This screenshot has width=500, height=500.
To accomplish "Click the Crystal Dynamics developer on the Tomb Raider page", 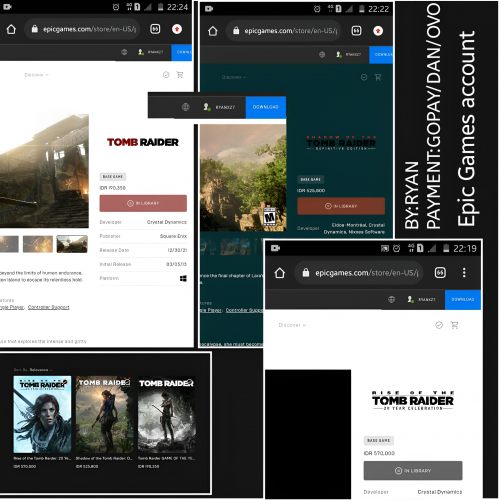I will coord(167,222).
